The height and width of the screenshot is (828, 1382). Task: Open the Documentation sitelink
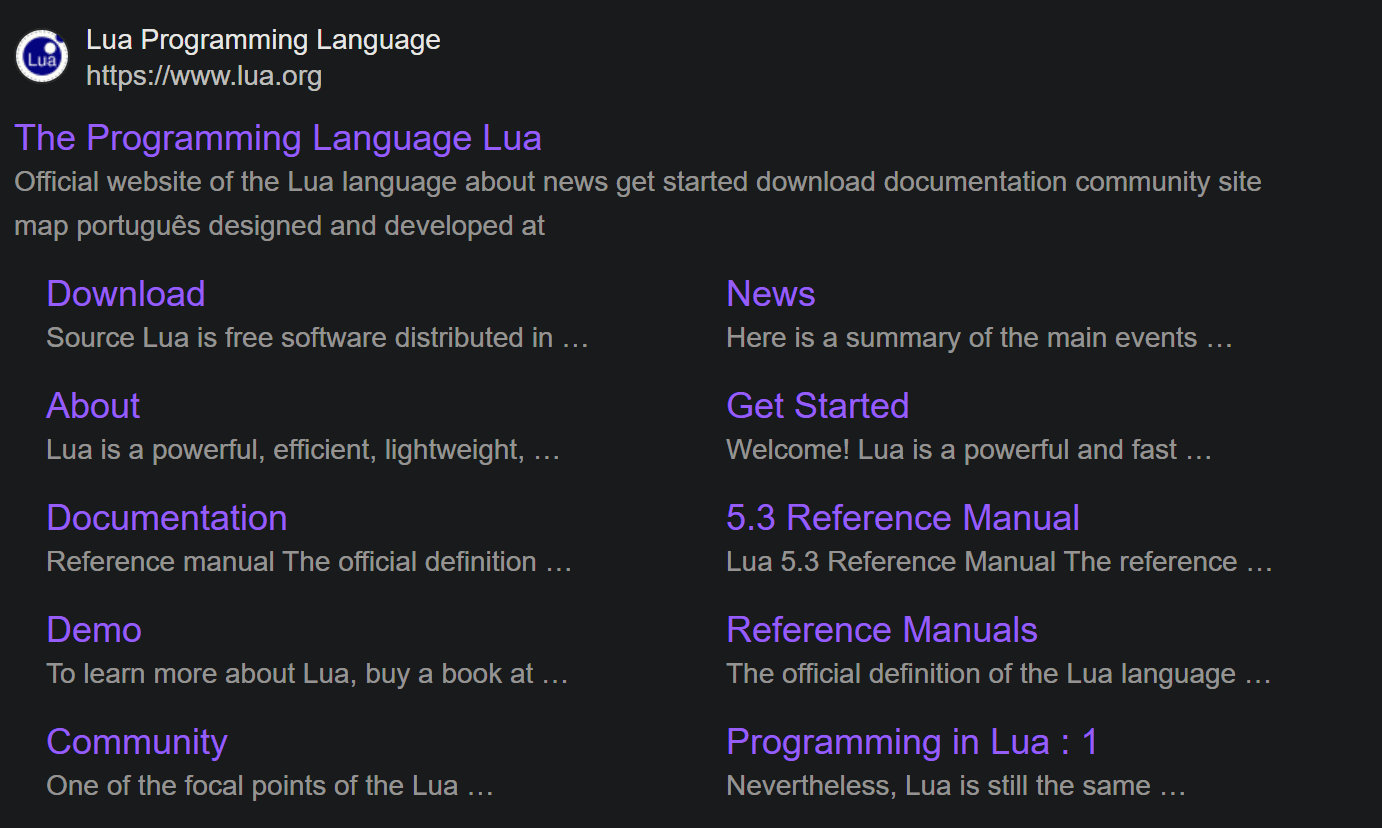pyautogui.click(x=167, y=518)
